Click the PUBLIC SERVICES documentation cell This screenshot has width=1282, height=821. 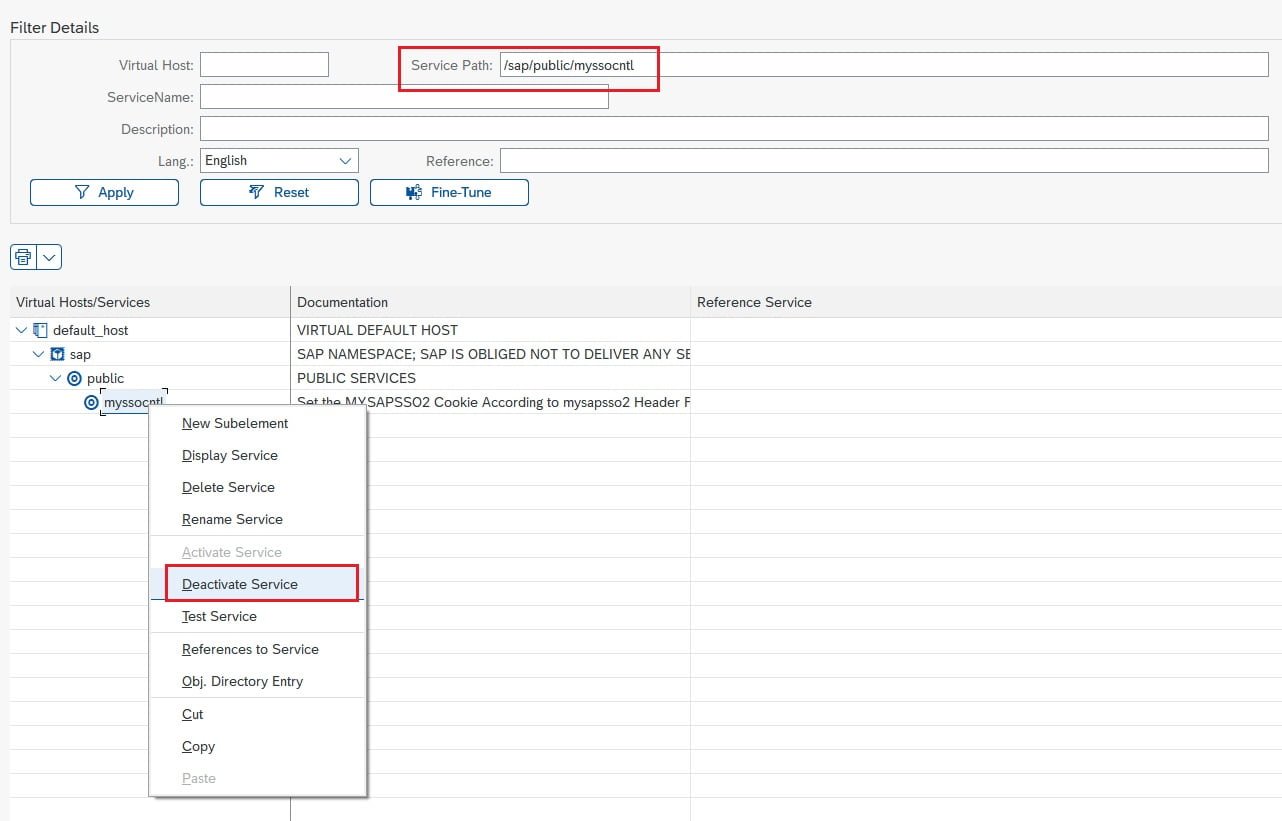point(490,378)
